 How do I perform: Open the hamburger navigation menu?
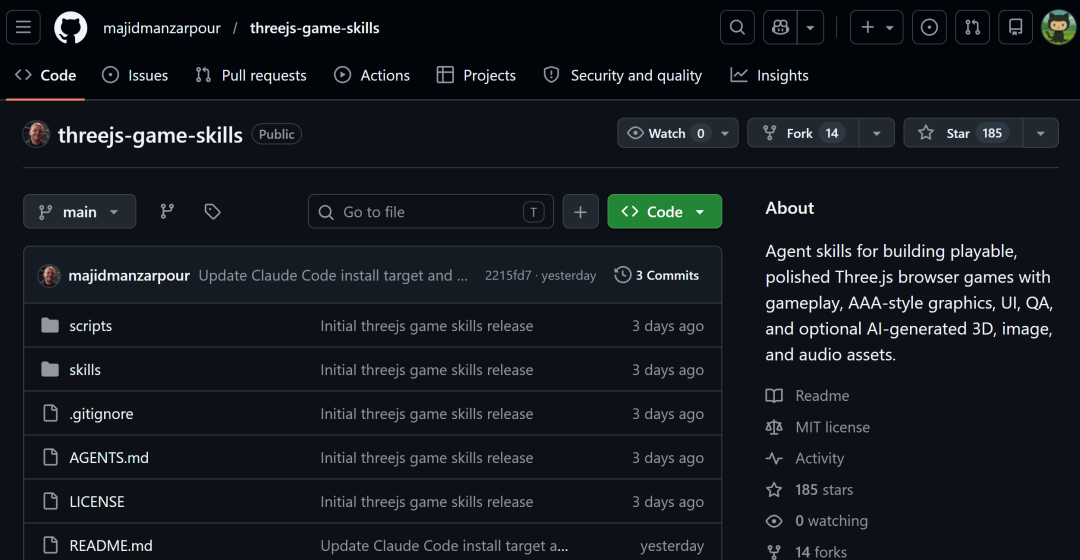23,28
